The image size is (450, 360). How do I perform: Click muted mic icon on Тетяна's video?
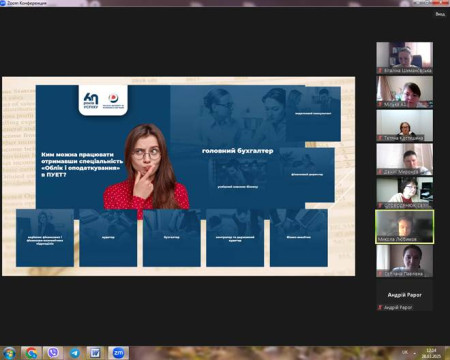(x=380, y=138)
